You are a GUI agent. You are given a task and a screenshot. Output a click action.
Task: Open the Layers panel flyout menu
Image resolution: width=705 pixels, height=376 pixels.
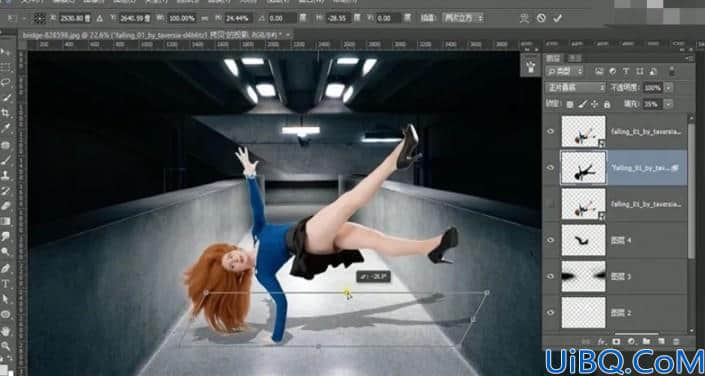[x=689, y=58]
